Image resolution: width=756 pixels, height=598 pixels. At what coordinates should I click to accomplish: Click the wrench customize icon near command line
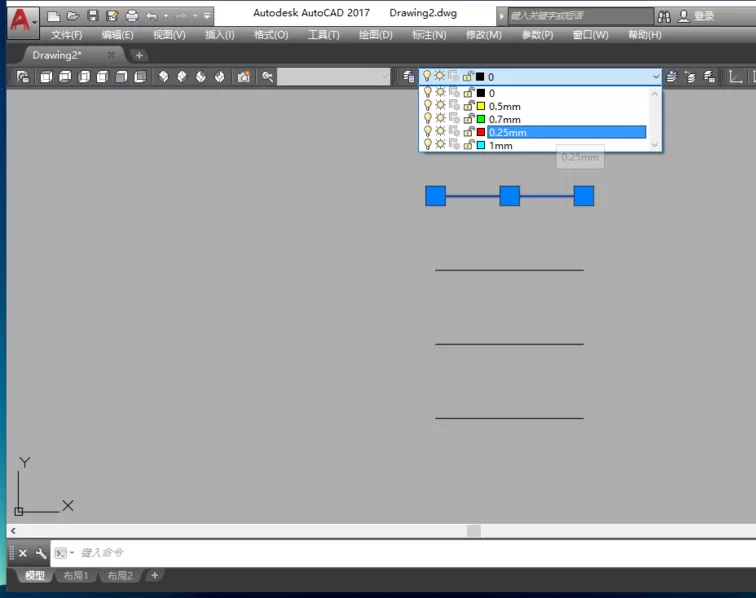tap(41, 553)
